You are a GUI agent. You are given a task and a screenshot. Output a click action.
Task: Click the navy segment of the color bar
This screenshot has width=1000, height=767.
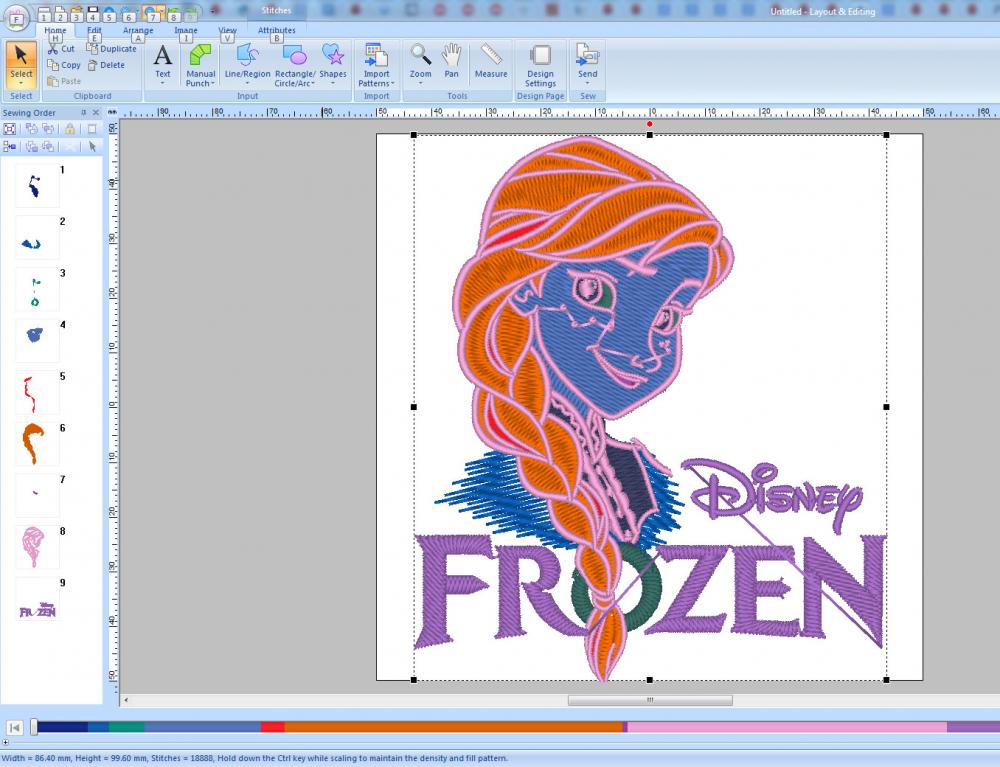pos(62,727)
